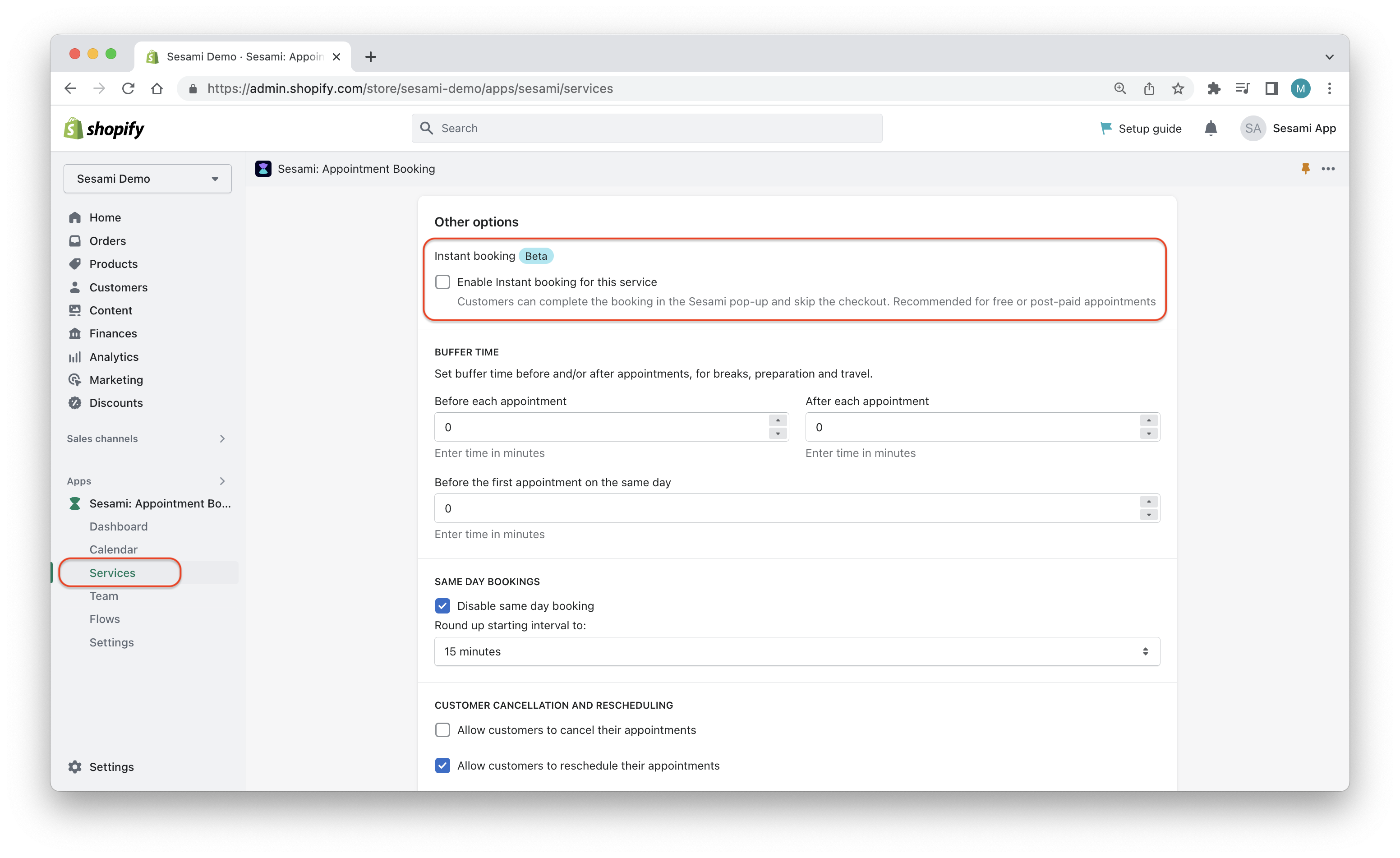This screenshot has width=1400, height=858.
Task: Open Setup guide
Action: pyautogui.click(x=1141, y=129)
